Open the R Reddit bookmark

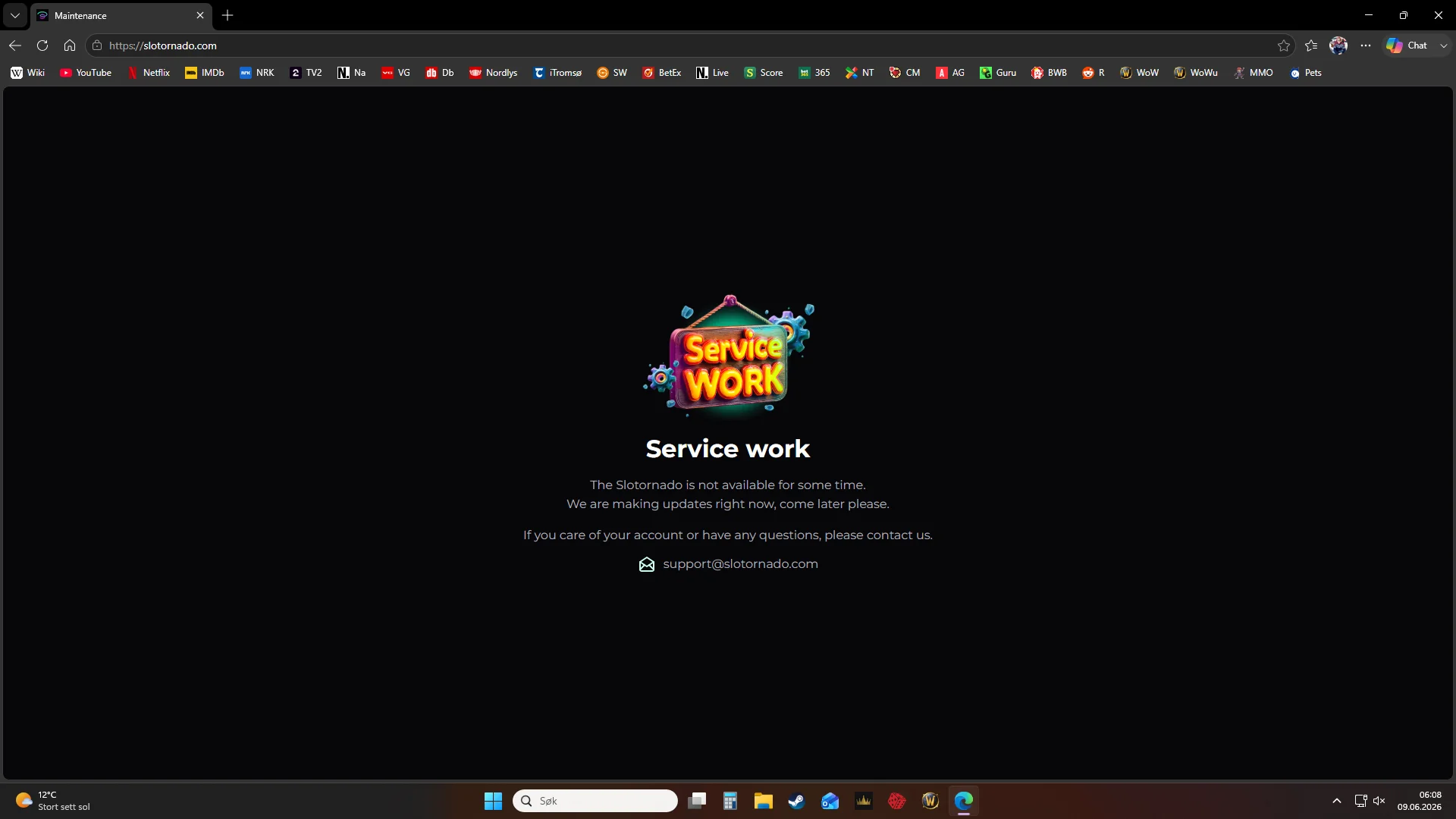pyautogui.click(x=1094, y=73)
